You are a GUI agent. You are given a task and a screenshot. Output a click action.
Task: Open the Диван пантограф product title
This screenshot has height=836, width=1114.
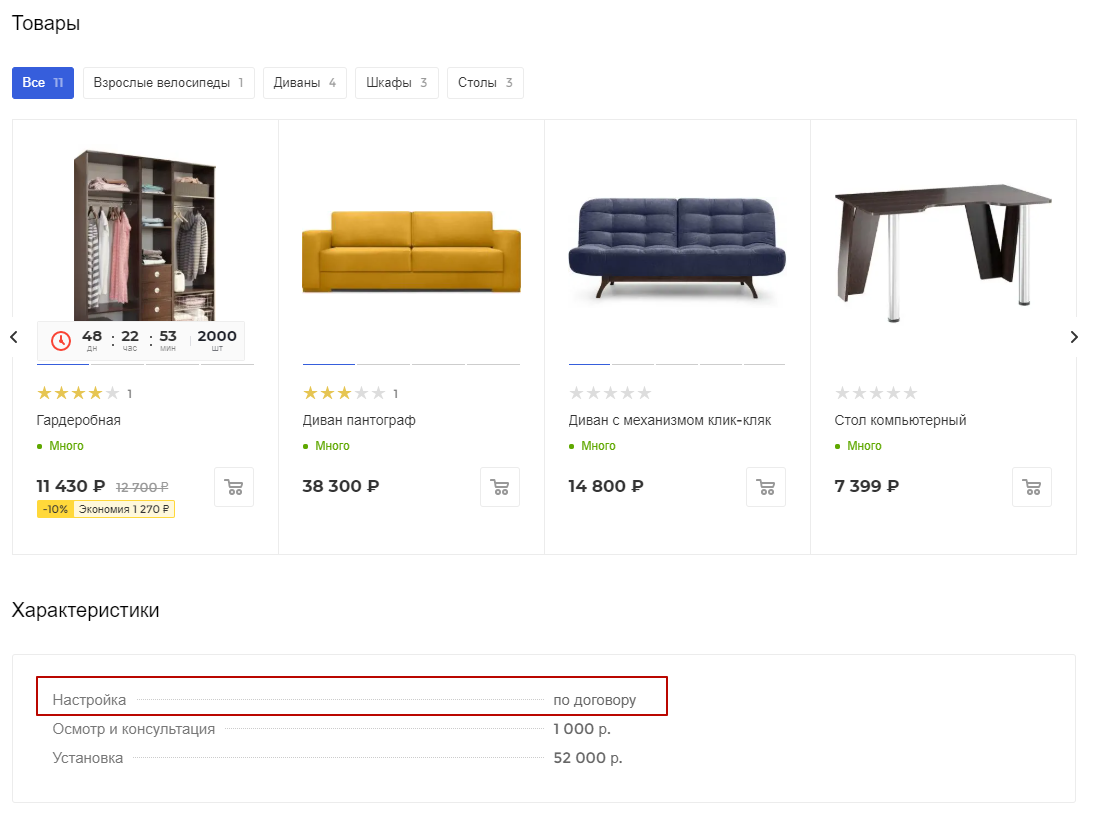click(x=359, y=420)
